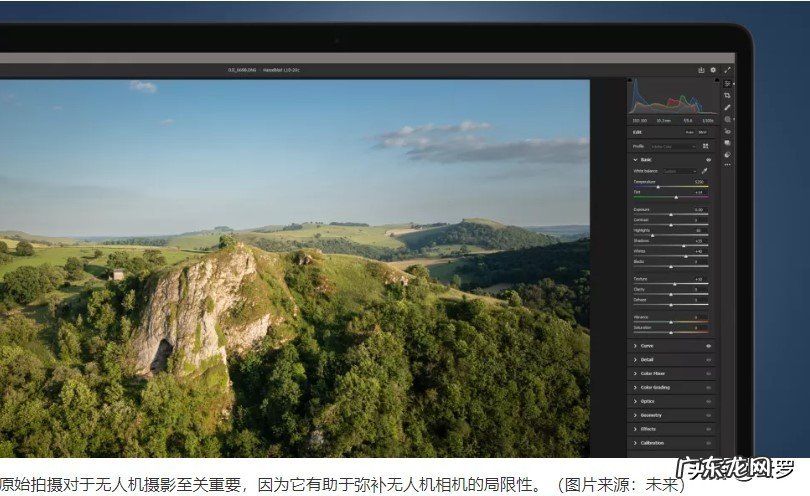Expand the Effects panel
The width and height of the screenshot is (810, 496).
coord(635,429)
